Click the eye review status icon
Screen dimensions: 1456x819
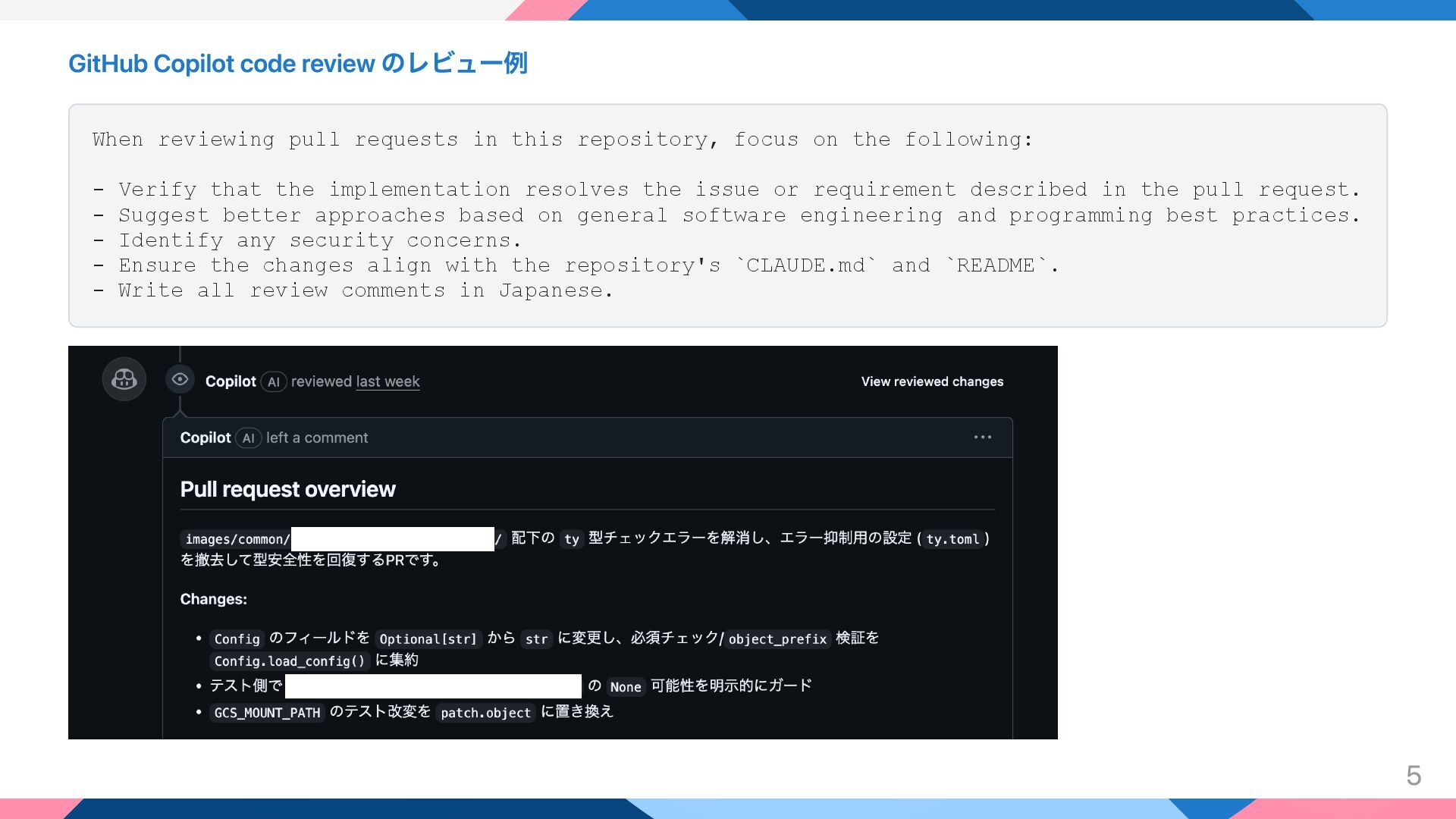(180, 379)
